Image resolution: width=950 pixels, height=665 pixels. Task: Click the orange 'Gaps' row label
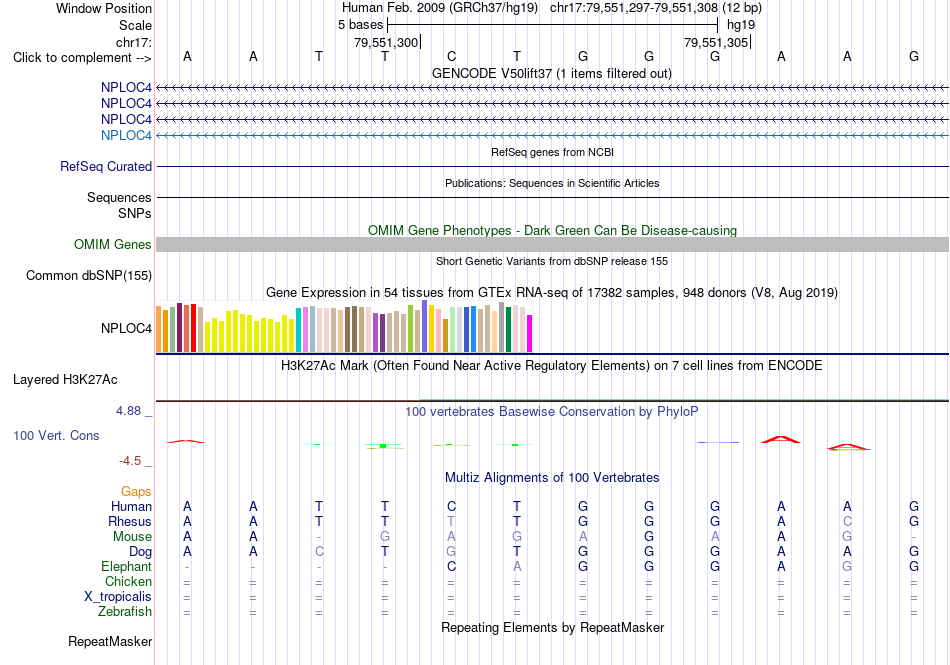click(136, 492)
